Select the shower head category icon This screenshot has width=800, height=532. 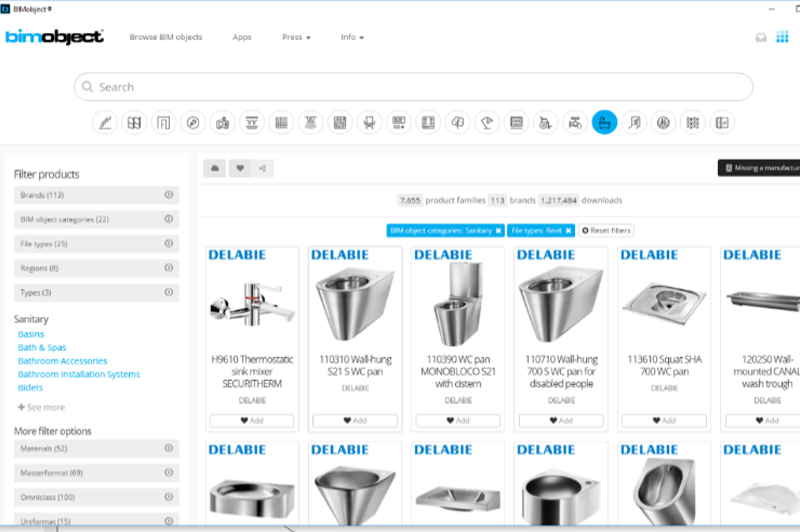click(x=311, y=122)
